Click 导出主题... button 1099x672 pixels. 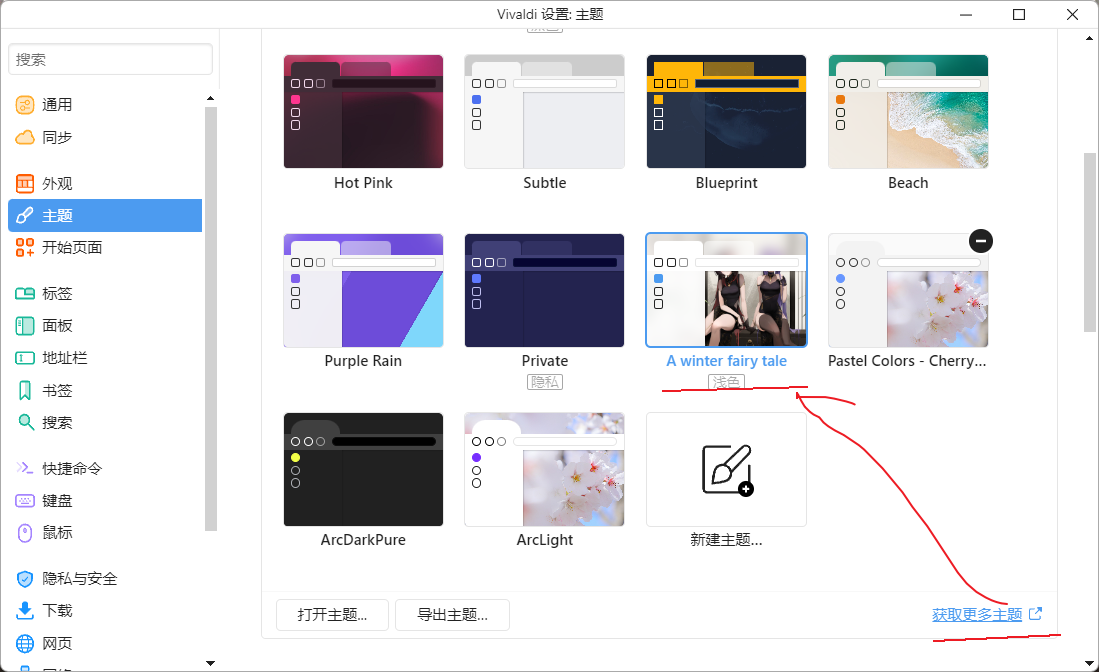(452, 615)
